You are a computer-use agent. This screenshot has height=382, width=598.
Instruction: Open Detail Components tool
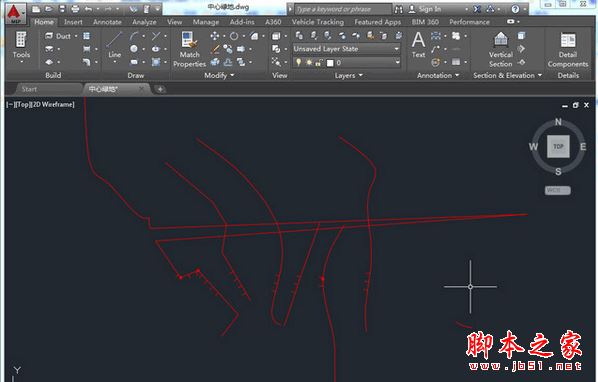point(567,50)
